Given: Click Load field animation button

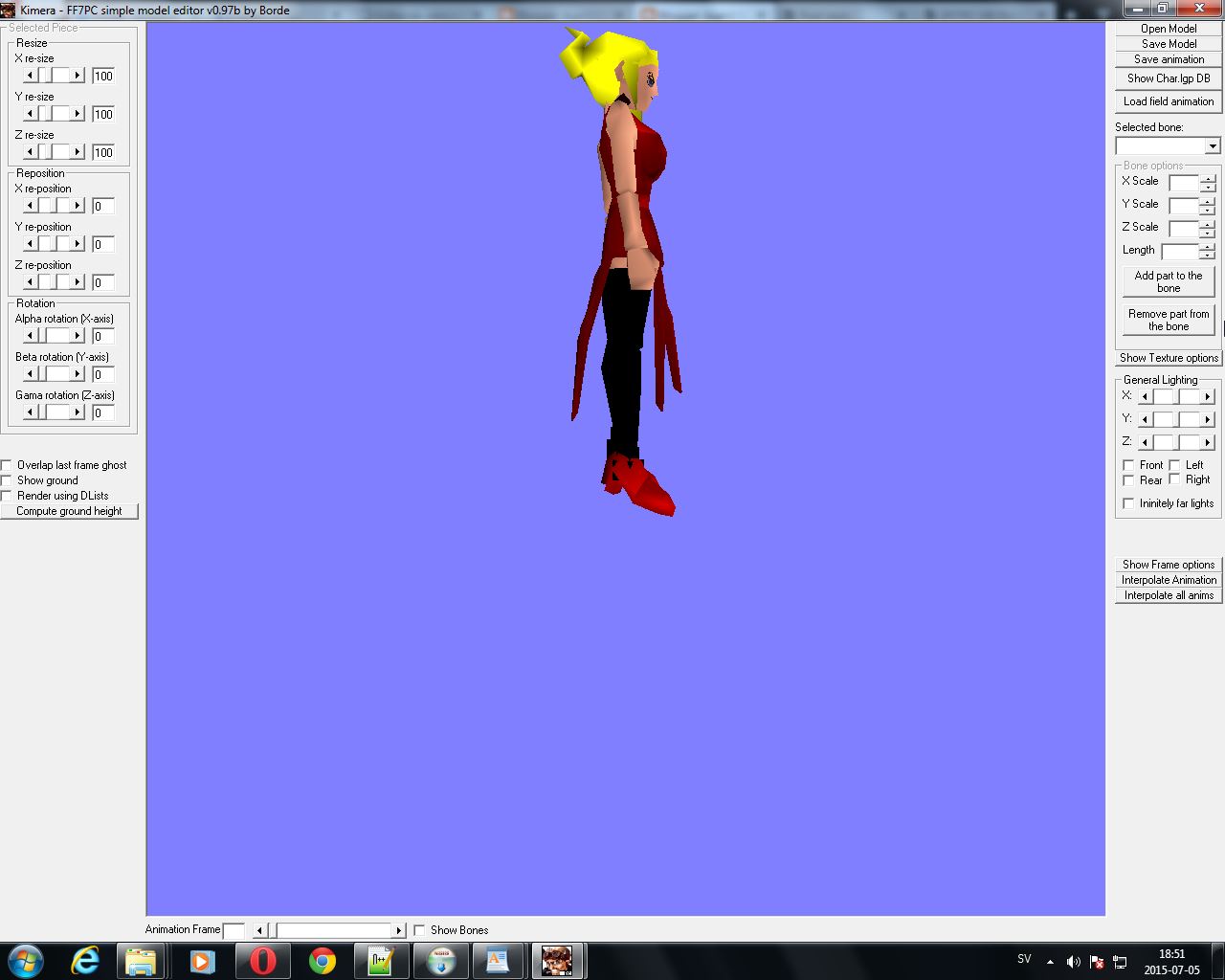Looking at the screenshot, I should (1169, 101).
